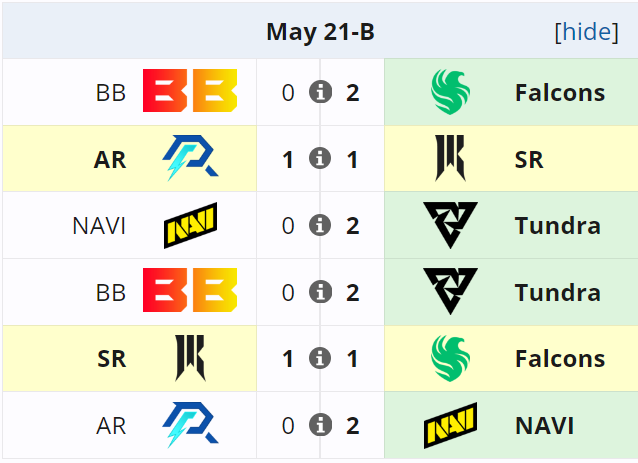The height and width of the screenshot is (463, 638).
Task: Click AR logo in AR vs SR row
Action: 190,159
